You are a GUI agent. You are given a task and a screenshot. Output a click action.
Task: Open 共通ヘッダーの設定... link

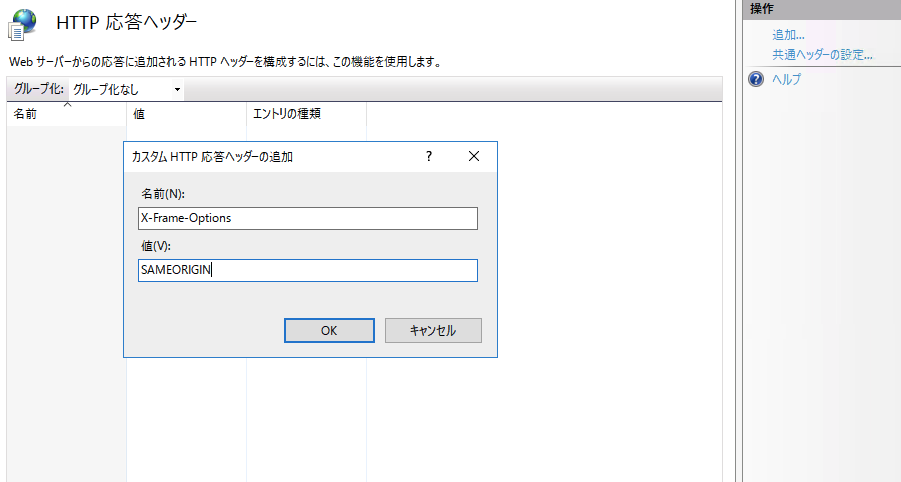(822, 55)
